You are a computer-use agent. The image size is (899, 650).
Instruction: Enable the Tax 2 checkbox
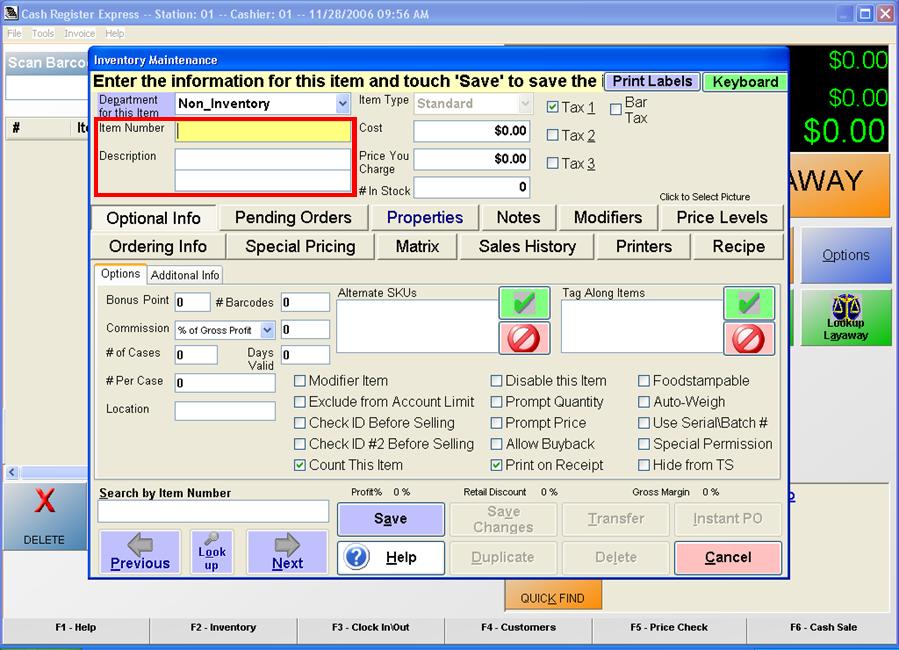pyautogui.click(x=553, y=135)
